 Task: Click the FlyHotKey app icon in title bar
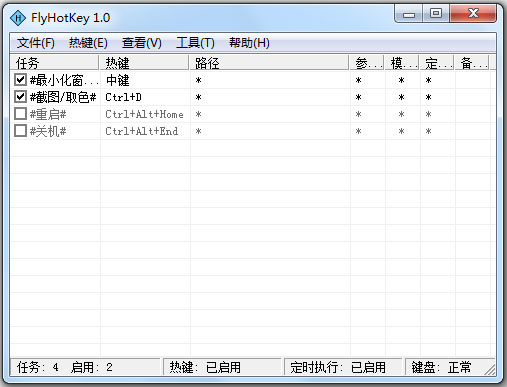[x=18, y=18]
